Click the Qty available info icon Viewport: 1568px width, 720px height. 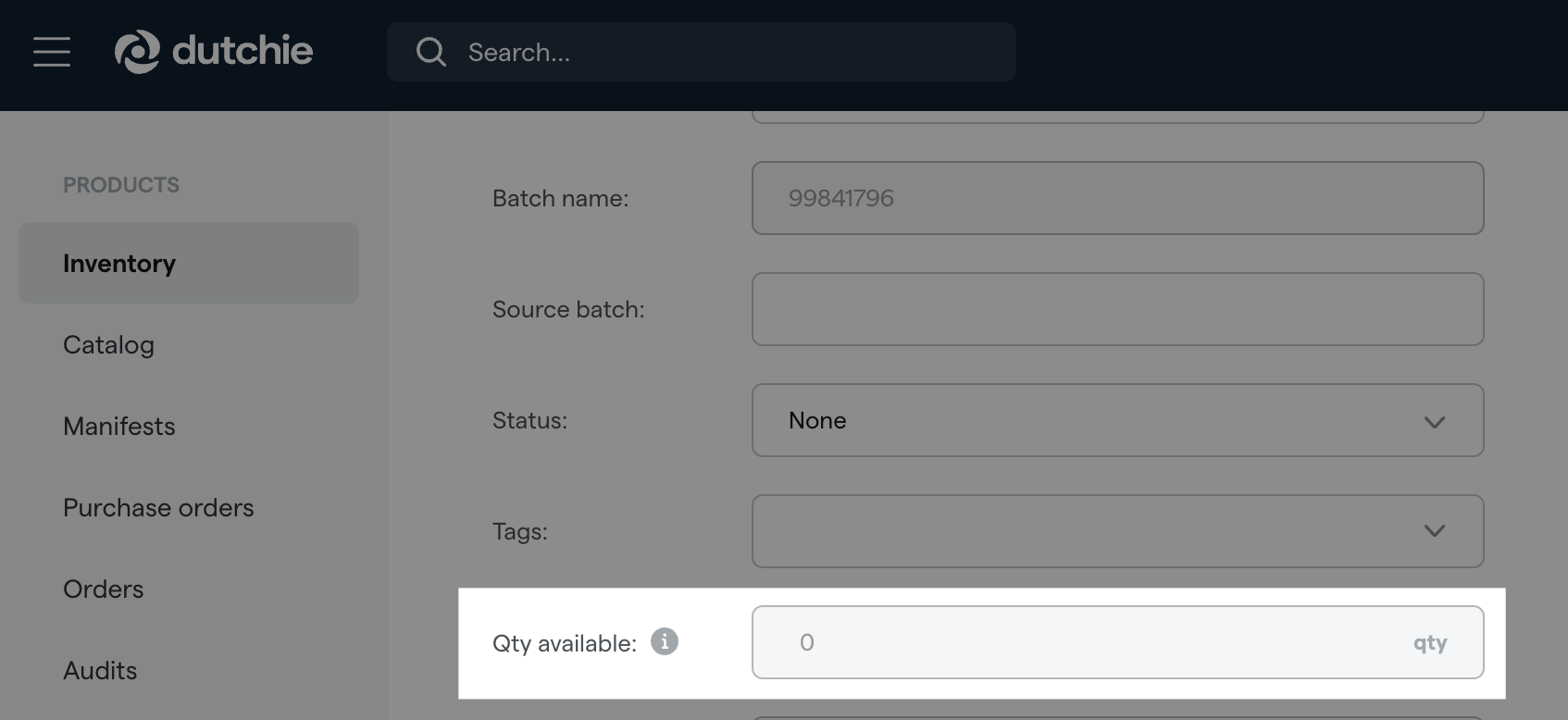coord(665,641)
